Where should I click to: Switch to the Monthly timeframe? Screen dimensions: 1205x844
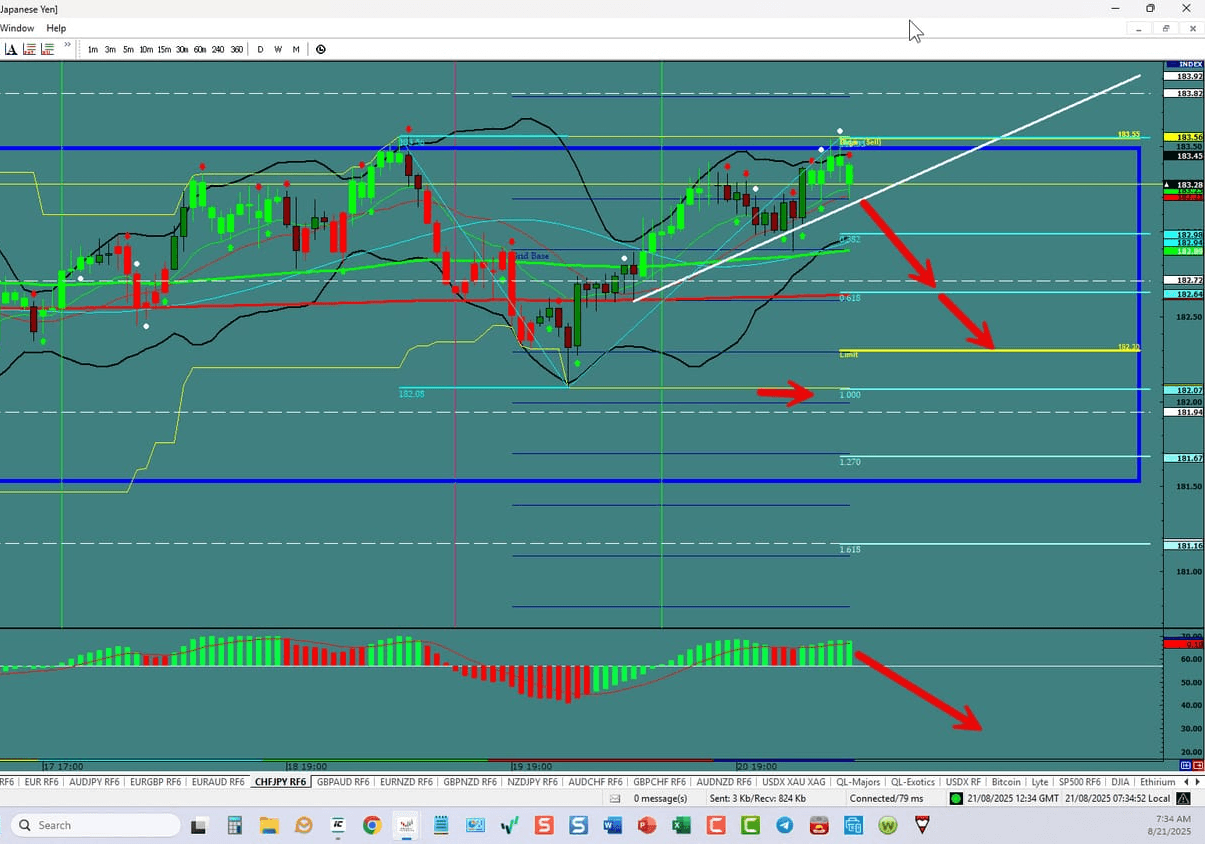[296, 49]
